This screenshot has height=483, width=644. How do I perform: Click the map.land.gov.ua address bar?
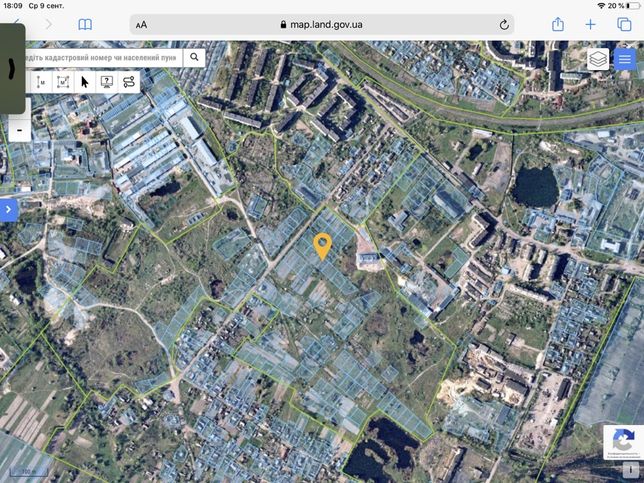pos(322,25)
